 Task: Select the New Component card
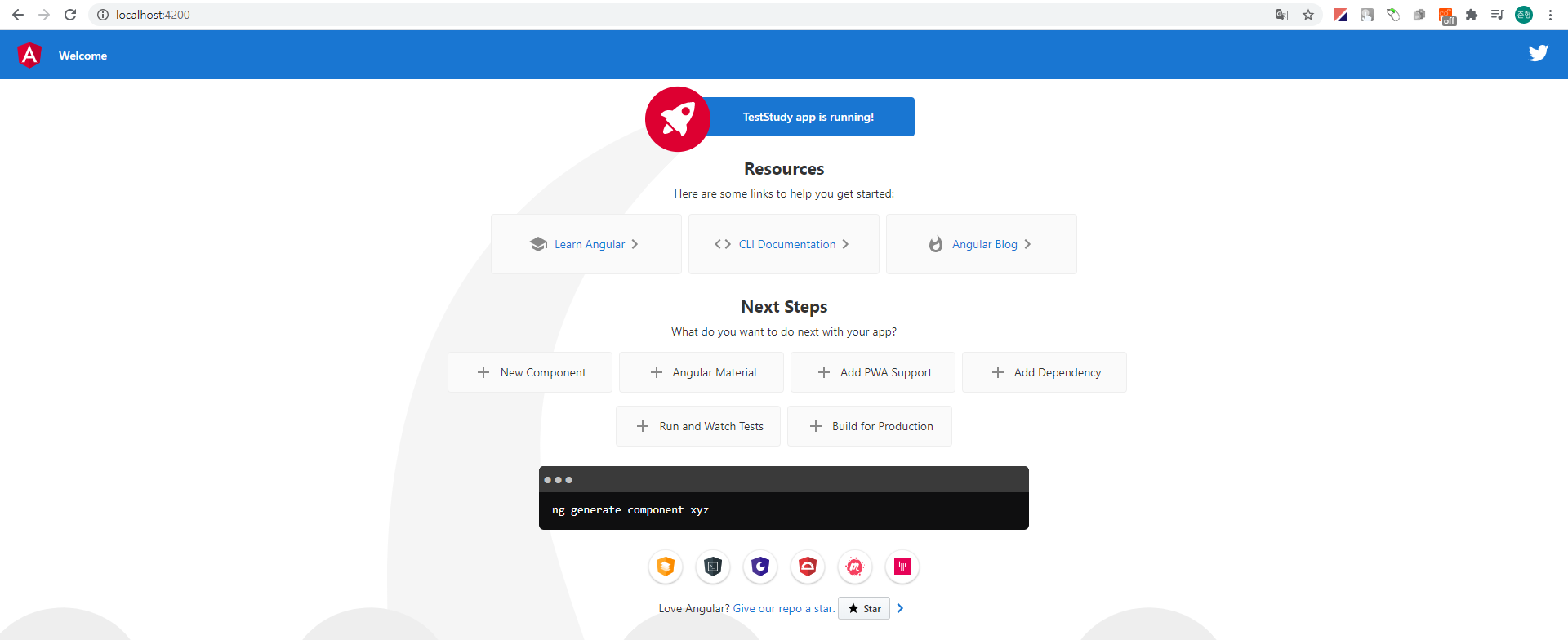coord(530,372)
